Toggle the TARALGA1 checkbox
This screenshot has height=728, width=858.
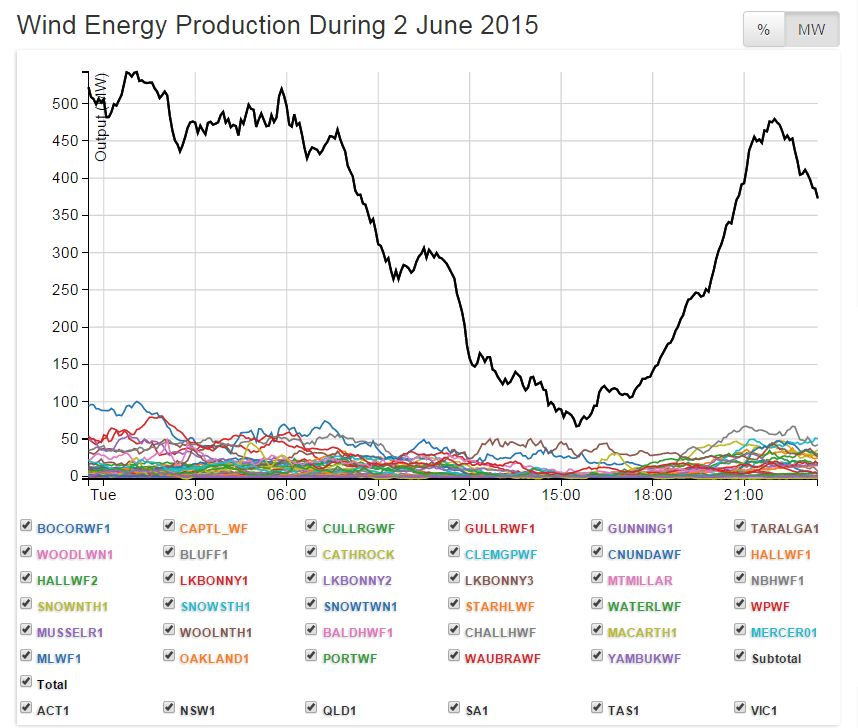[x=740, y=526]
